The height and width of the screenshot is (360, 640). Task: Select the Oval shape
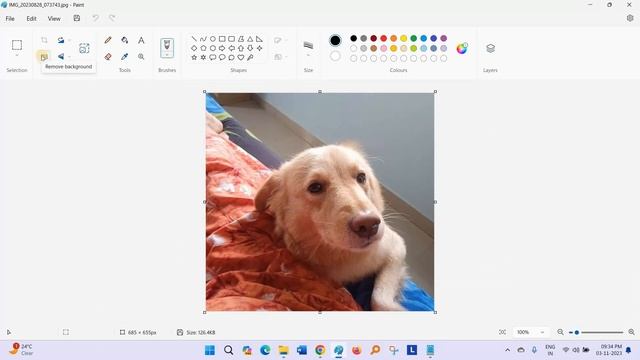(213, 39)
